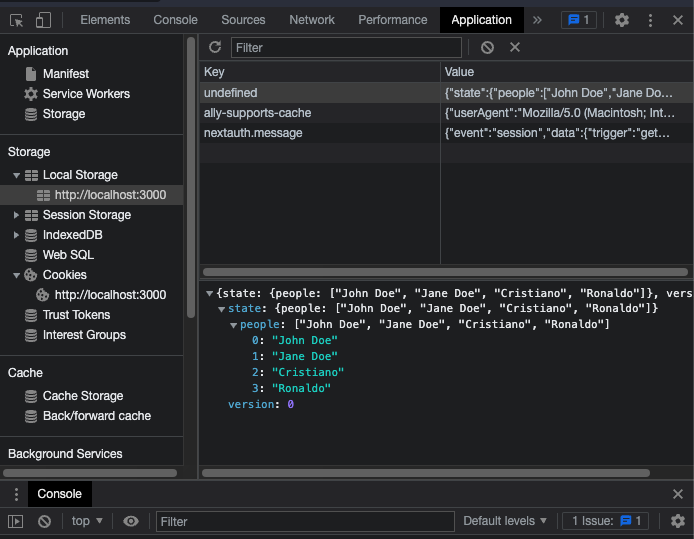Click the Session Storage table icon

(31, 215)
